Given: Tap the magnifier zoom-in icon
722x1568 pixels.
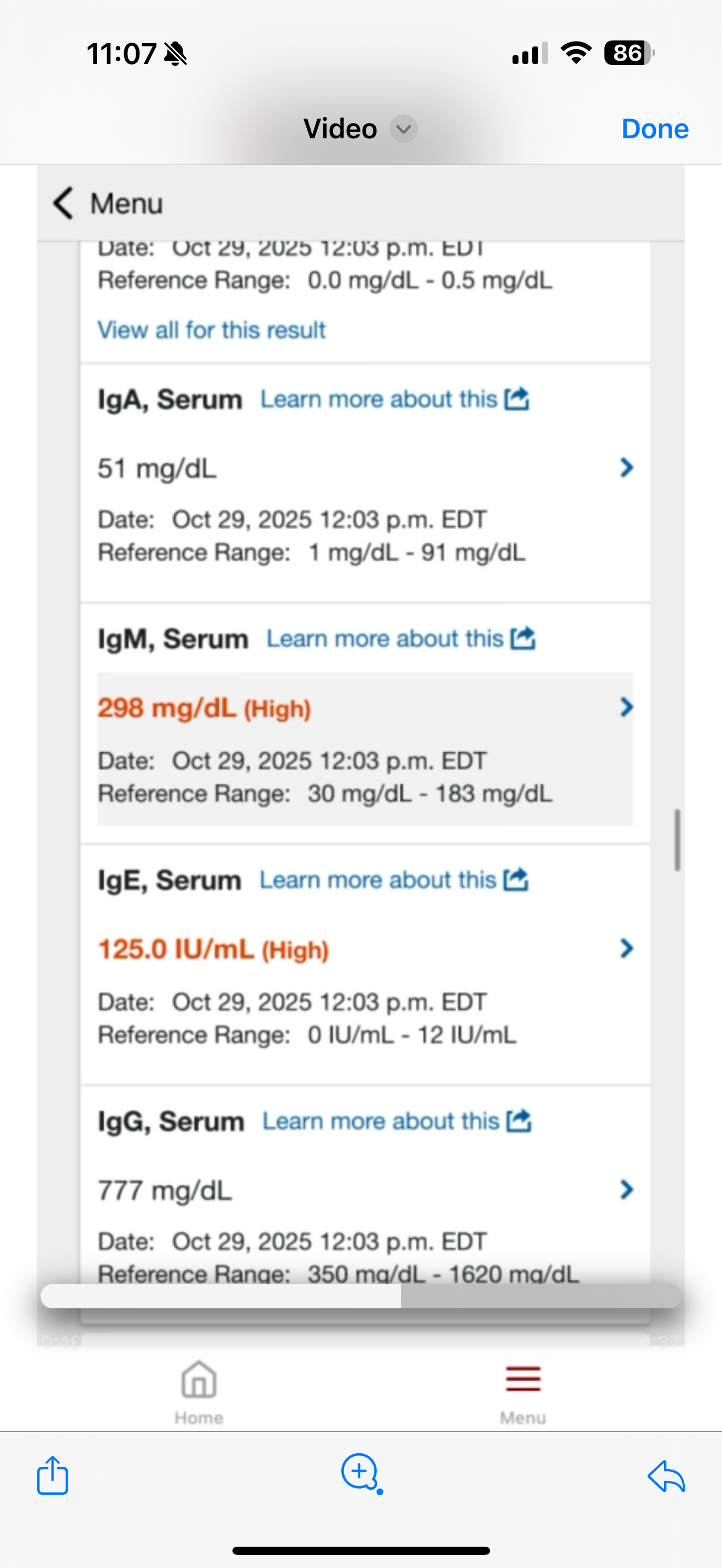Looking at the screenshot, I should (360, 1472).
